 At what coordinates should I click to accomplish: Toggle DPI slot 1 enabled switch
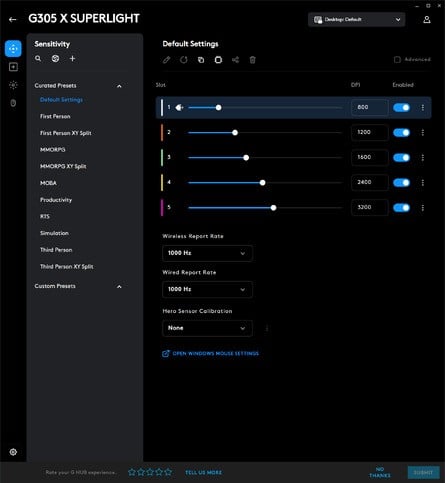[401, 107]
